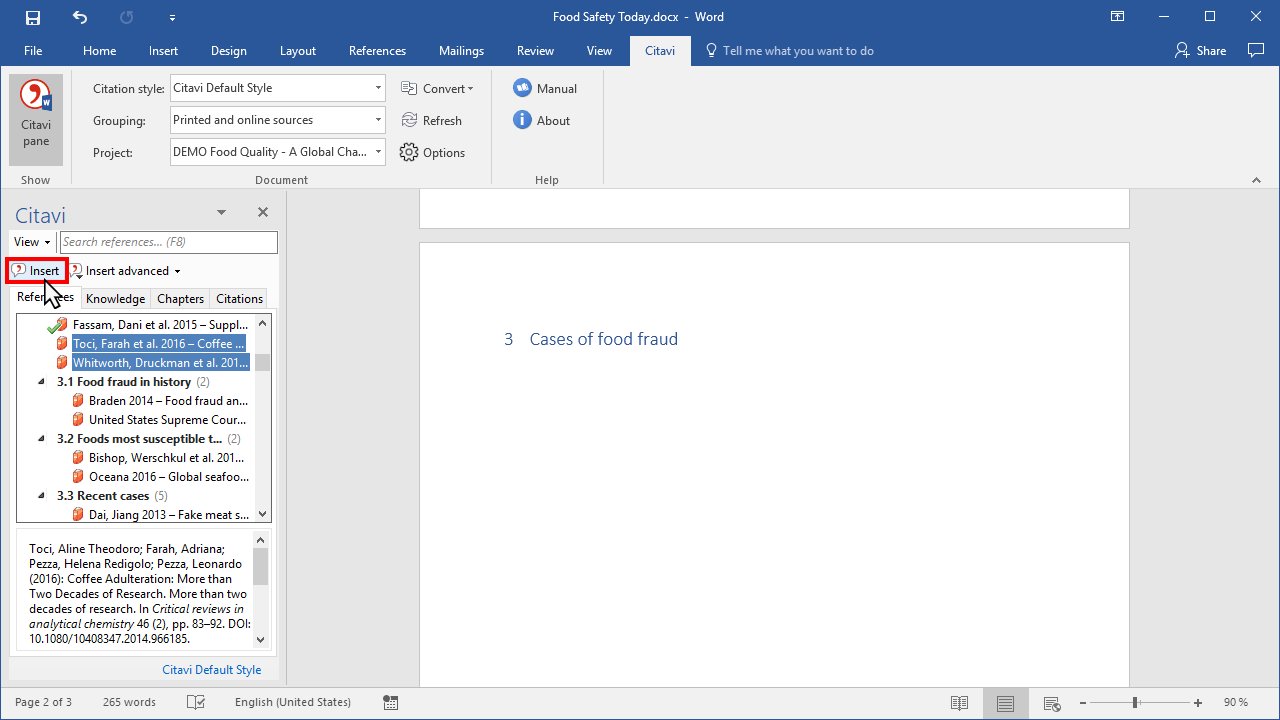This screenshot has width=1280, height=720.
Task: Click the Share button
Action: click(x=1200, y=51)
